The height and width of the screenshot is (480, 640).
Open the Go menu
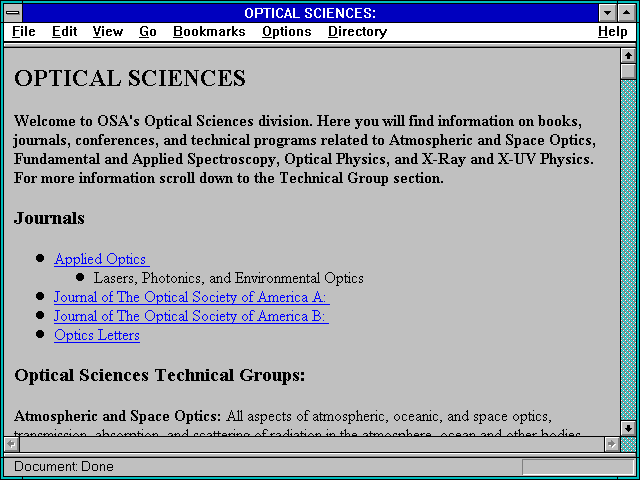[148, 32]
